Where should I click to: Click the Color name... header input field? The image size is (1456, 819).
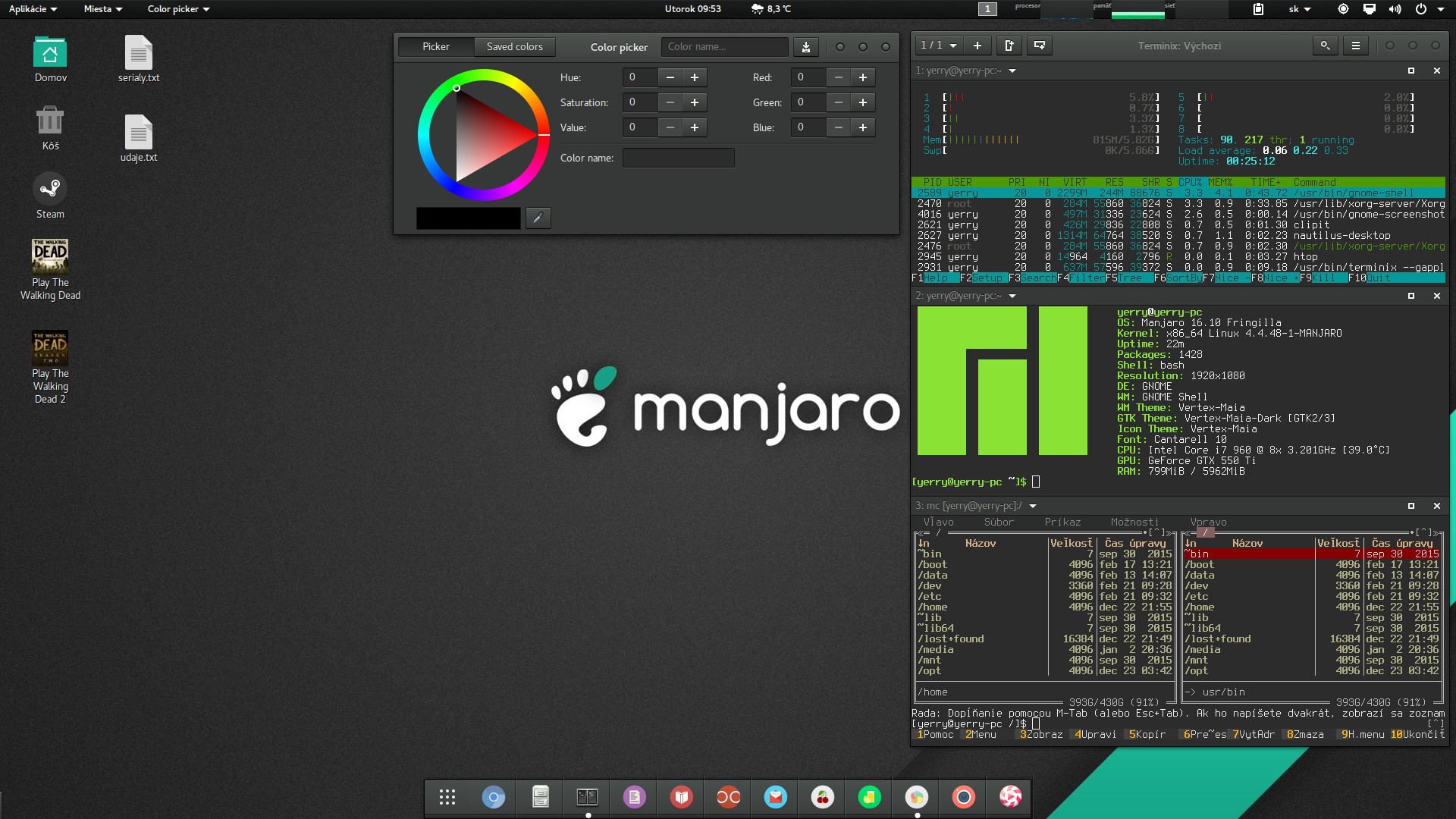coord(725,47)
